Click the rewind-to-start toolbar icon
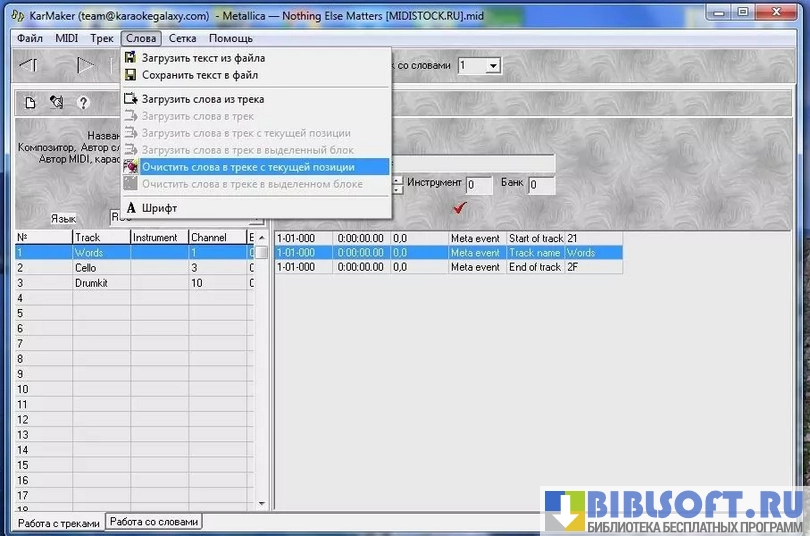The width and height of the screenshot is (810, 536). (x=28, y=66)
